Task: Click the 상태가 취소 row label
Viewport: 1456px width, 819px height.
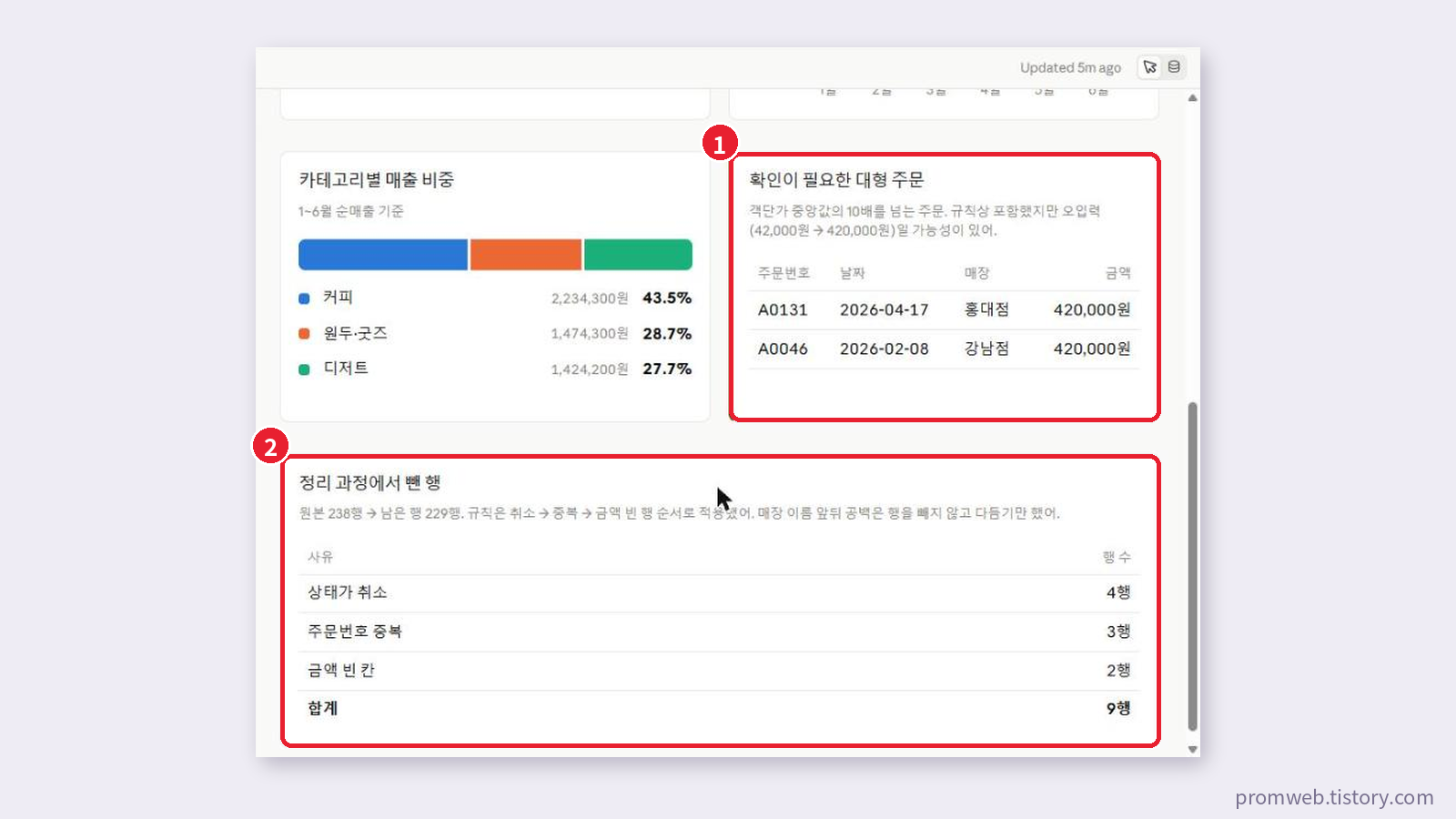Action: [348, 592]
